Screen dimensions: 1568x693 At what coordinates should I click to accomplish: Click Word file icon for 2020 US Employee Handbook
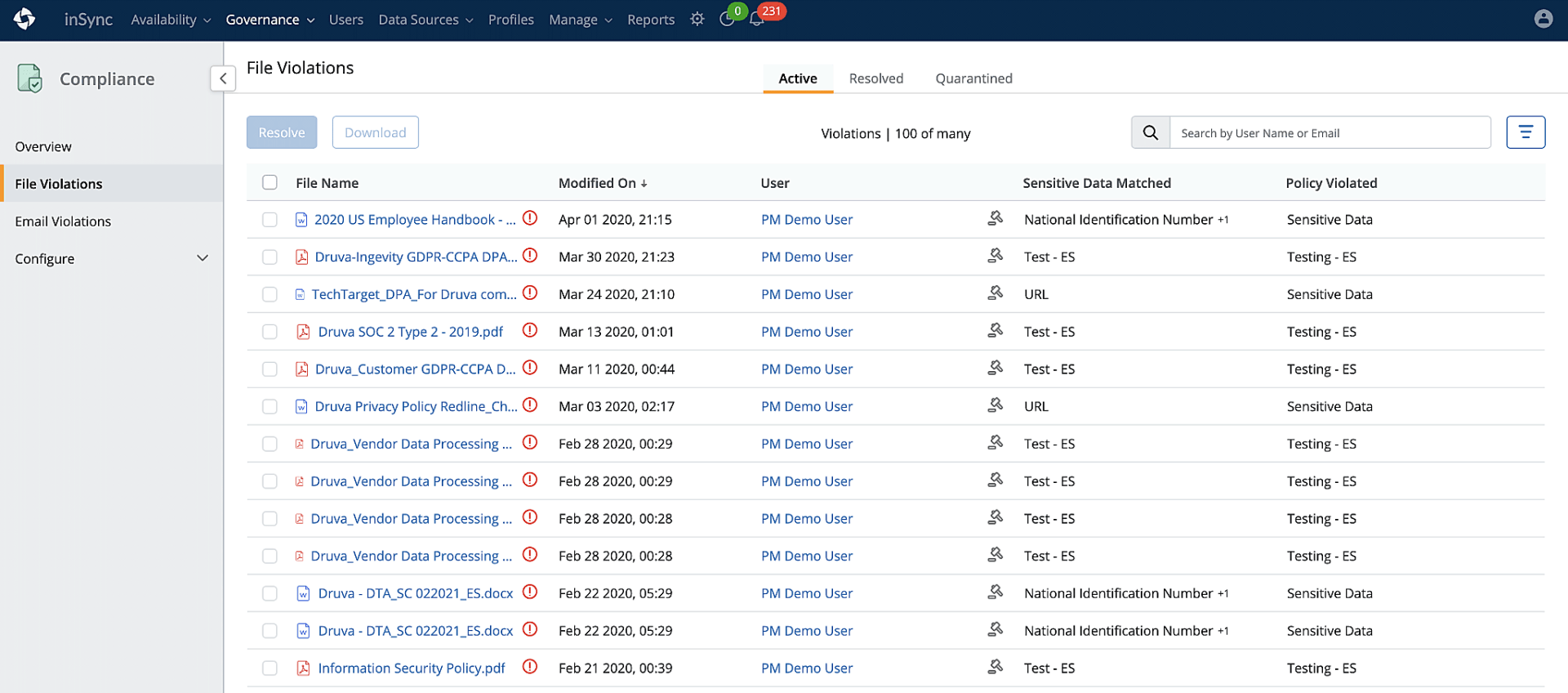pyautogui.click(x=301, y=220)
